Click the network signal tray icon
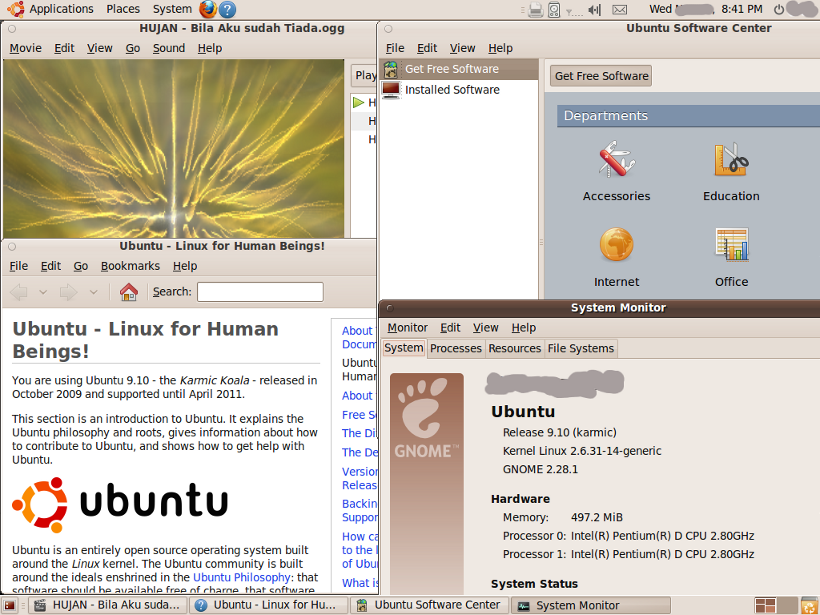820x615 pixels. tap(574, 10)
